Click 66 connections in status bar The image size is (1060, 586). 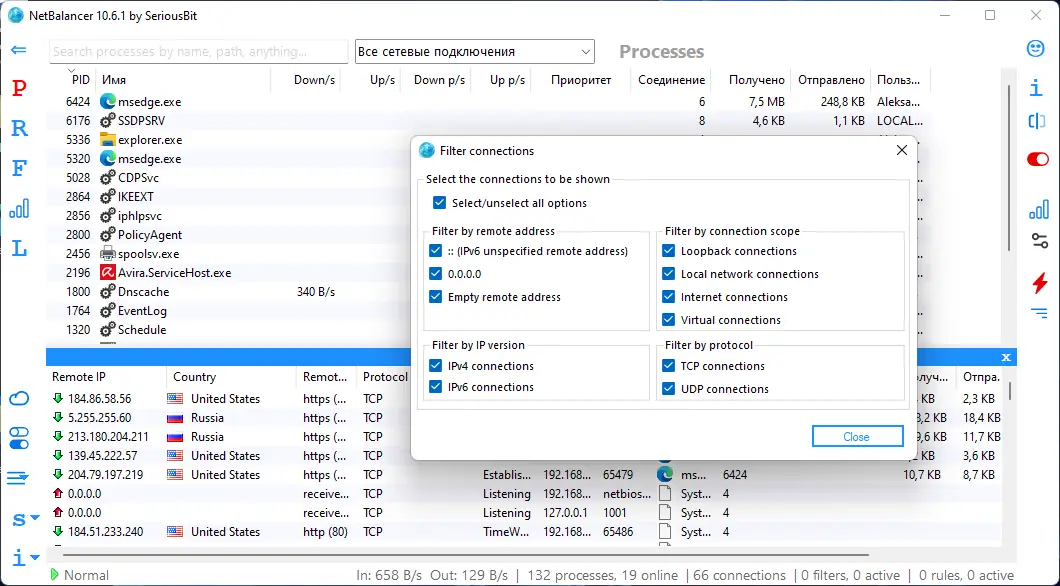click(x=740, y=575)
